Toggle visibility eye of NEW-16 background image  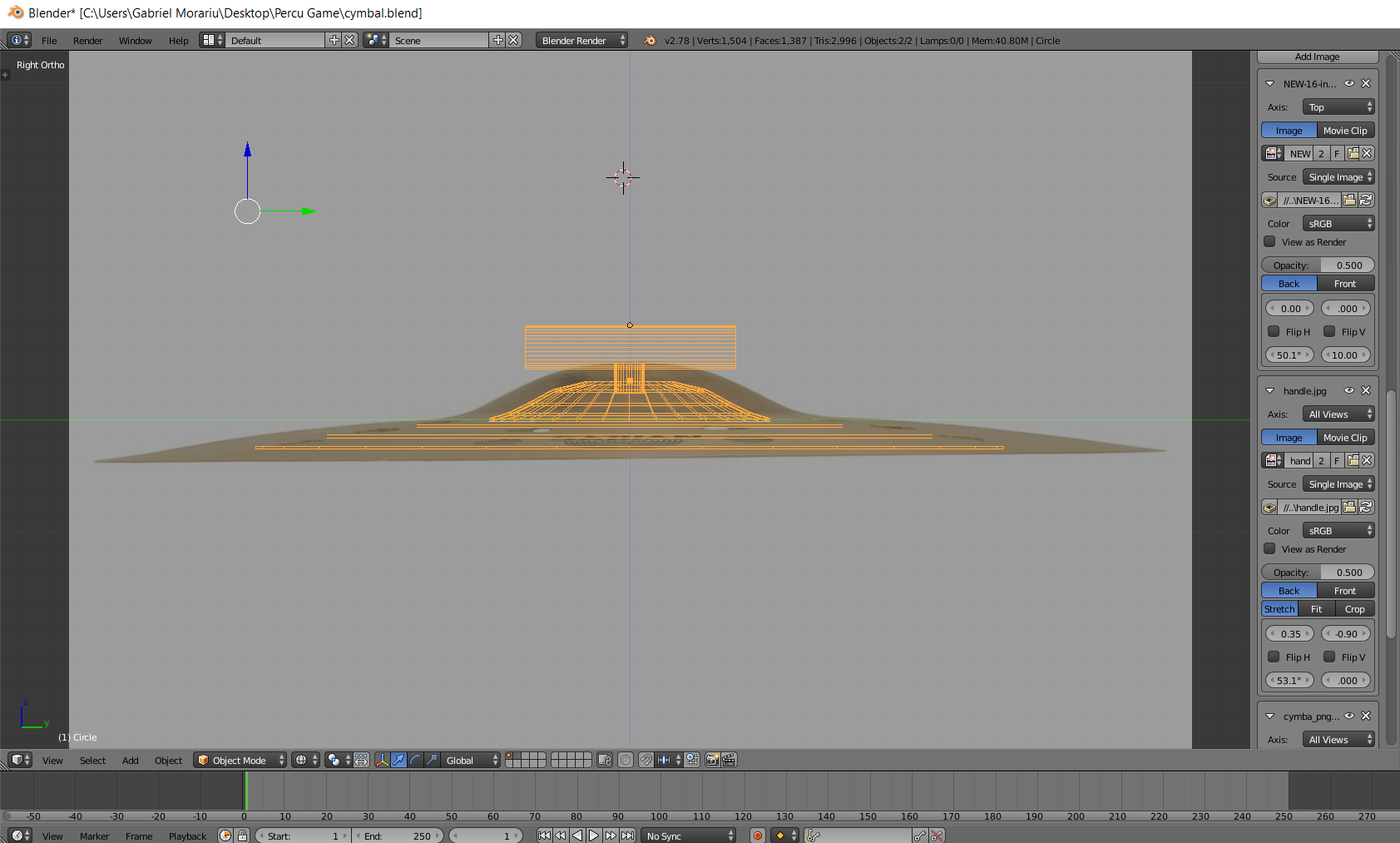[x=1349, y=83]
